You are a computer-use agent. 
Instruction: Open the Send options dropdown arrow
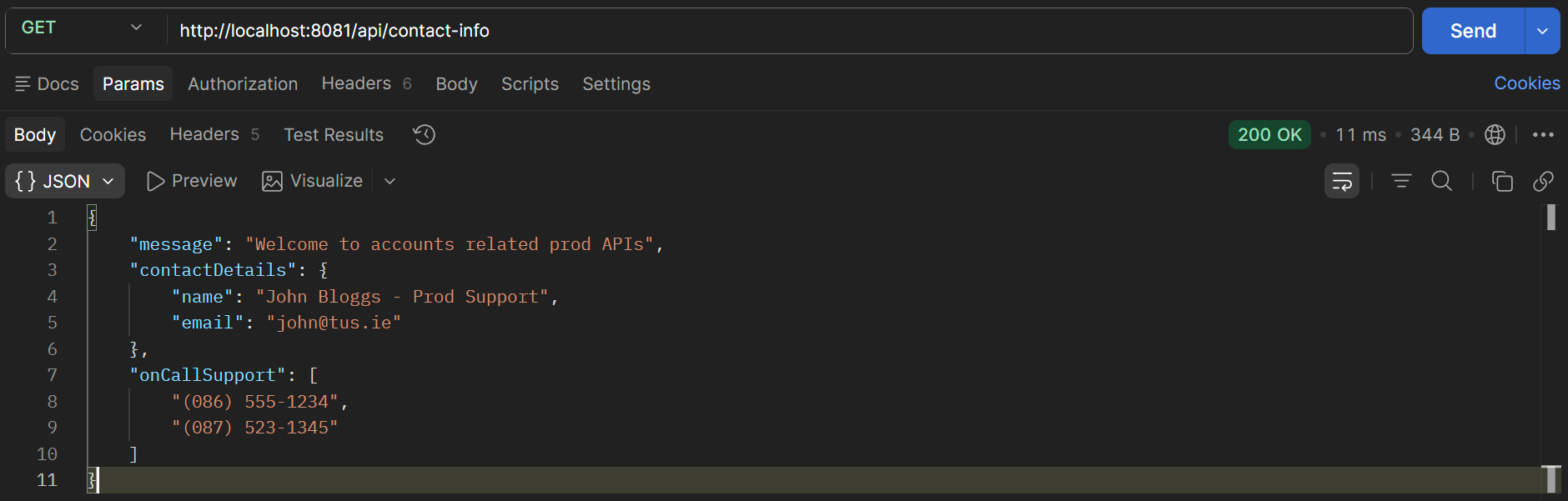tap(1543, 31)
